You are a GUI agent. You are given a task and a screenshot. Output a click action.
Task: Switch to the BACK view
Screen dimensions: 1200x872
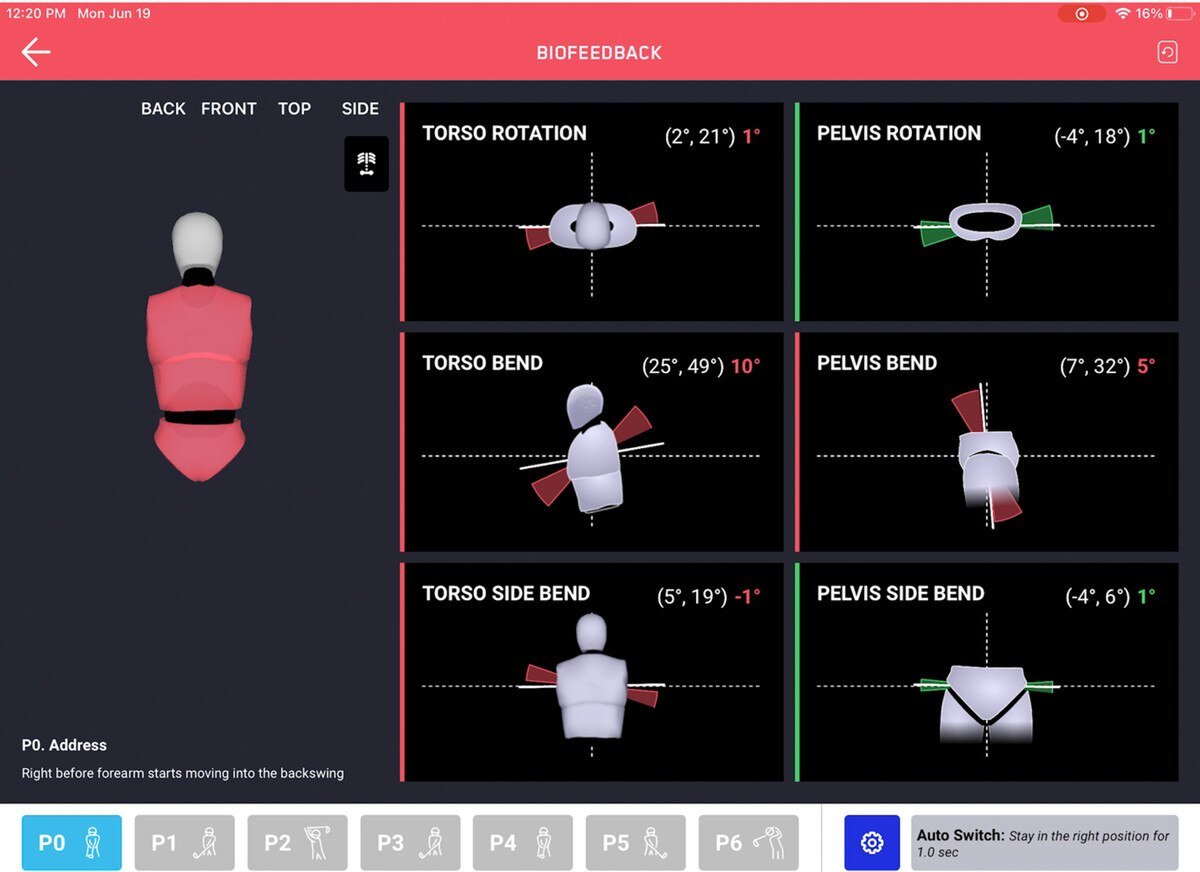tap(163, 108)
